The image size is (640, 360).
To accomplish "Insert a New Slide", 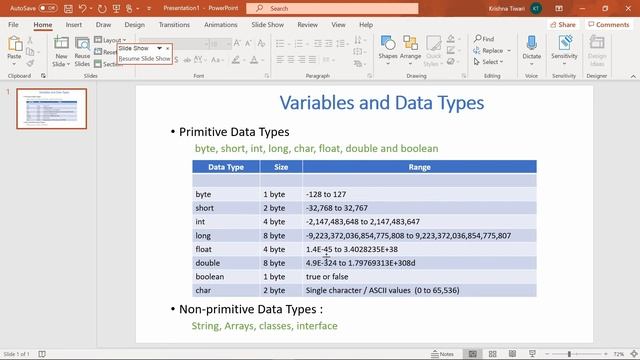I will [61, 44].
